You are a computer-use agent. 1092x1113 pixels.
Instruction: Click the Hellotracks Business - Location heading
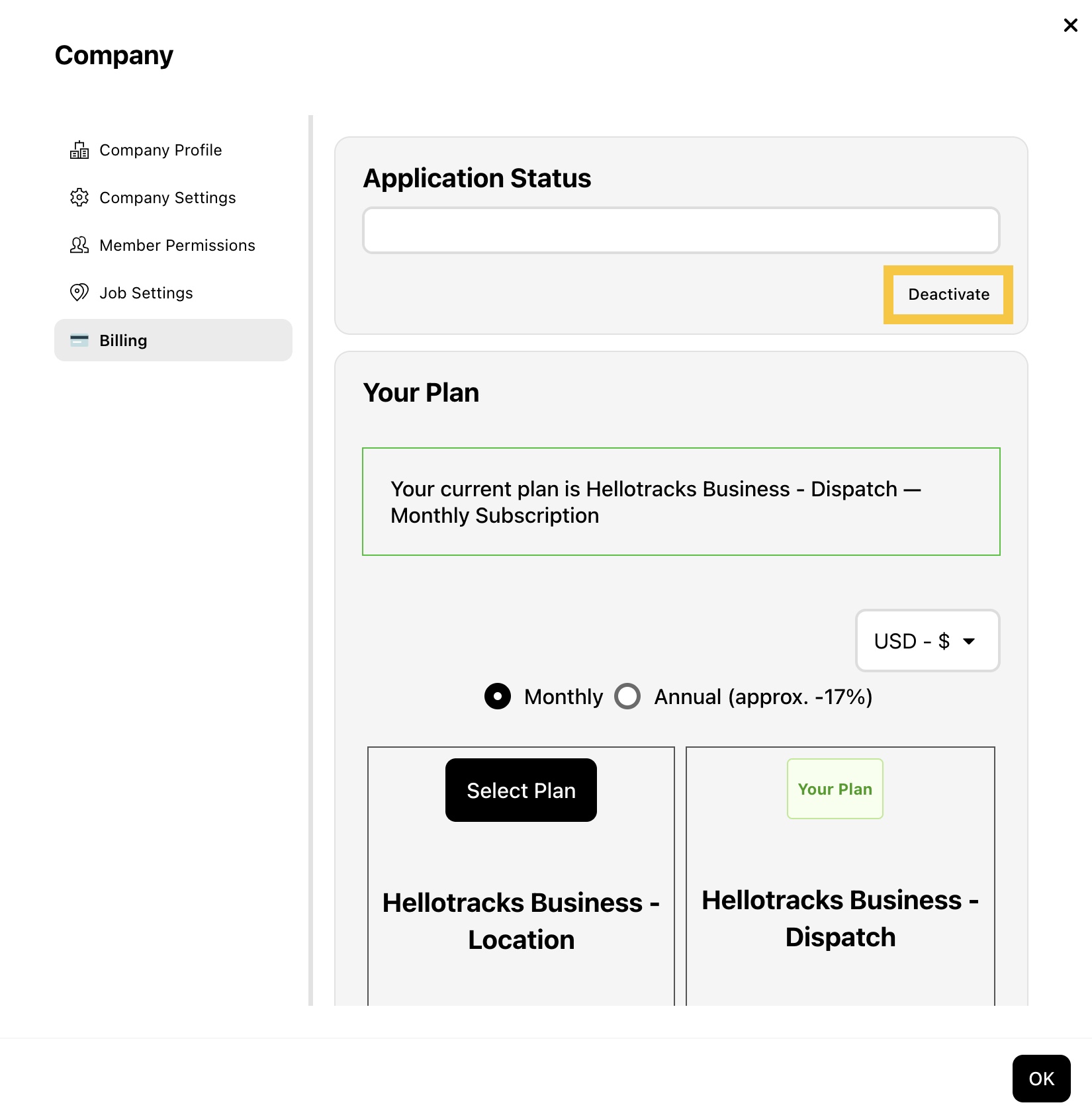pyautogui.click(x=521, y=921)
